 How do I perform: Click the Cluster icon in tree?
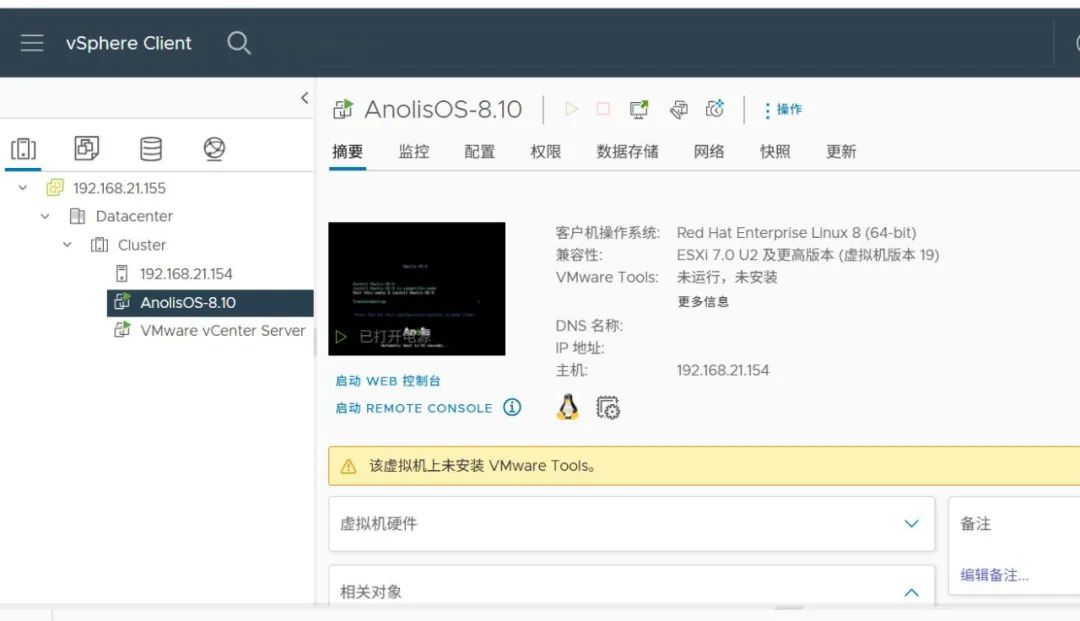click(99, 244)
